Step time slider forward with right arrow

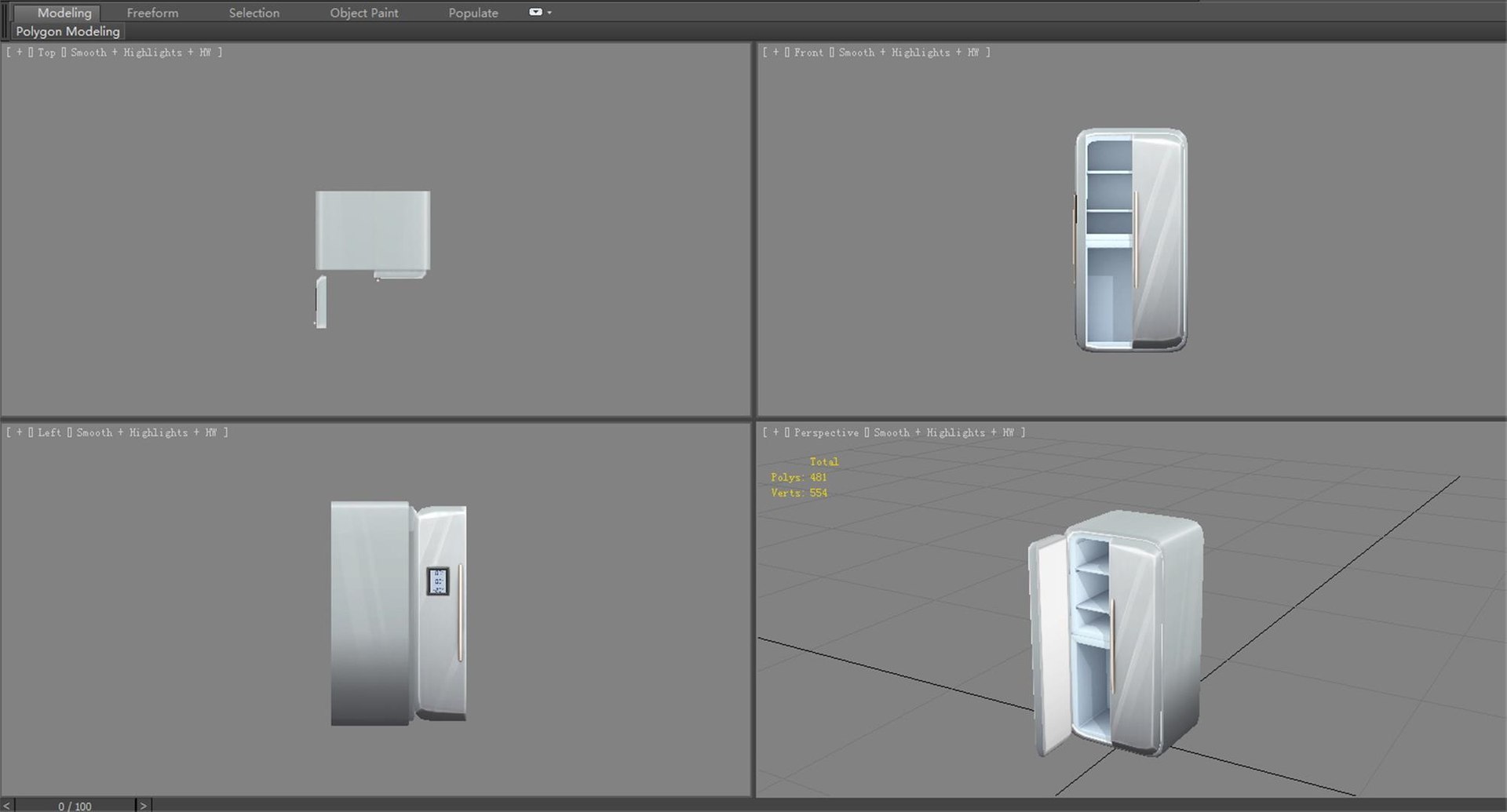(x=143, y=806)
